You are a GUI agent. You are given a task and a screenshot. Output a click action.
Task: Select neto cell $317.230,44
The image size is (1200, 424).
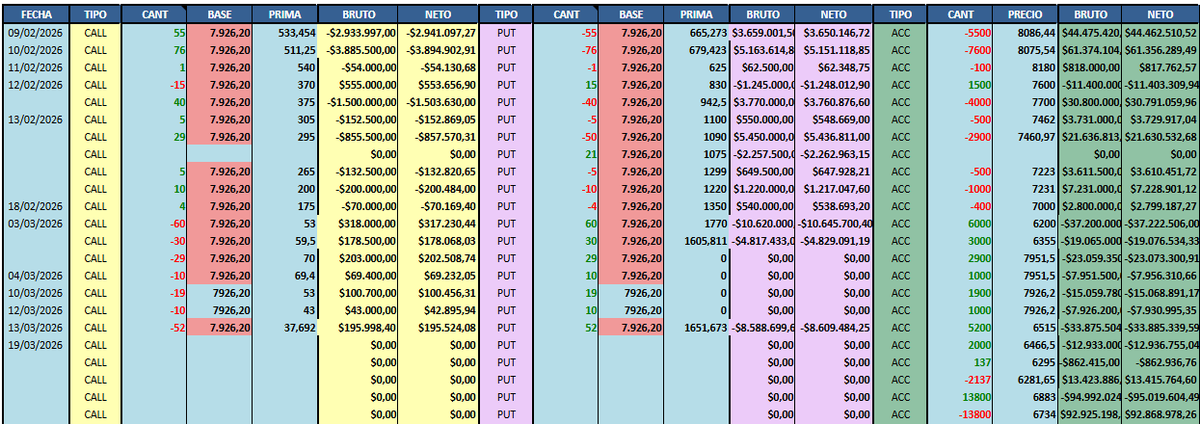point(437,223)
